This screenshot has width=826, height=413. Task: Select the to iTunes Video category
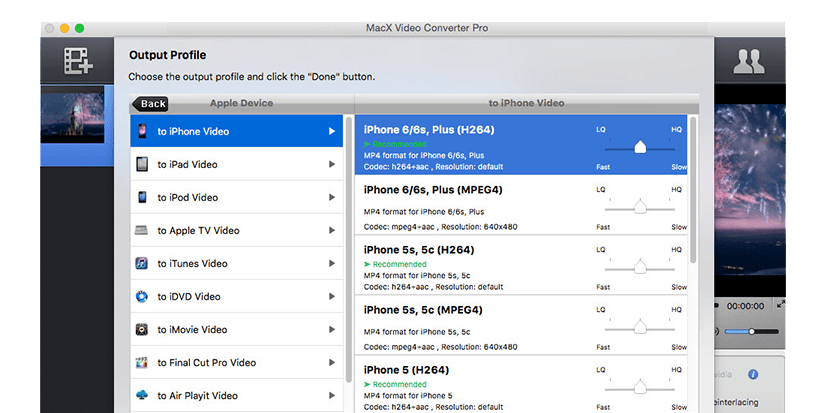pos(237,263)
